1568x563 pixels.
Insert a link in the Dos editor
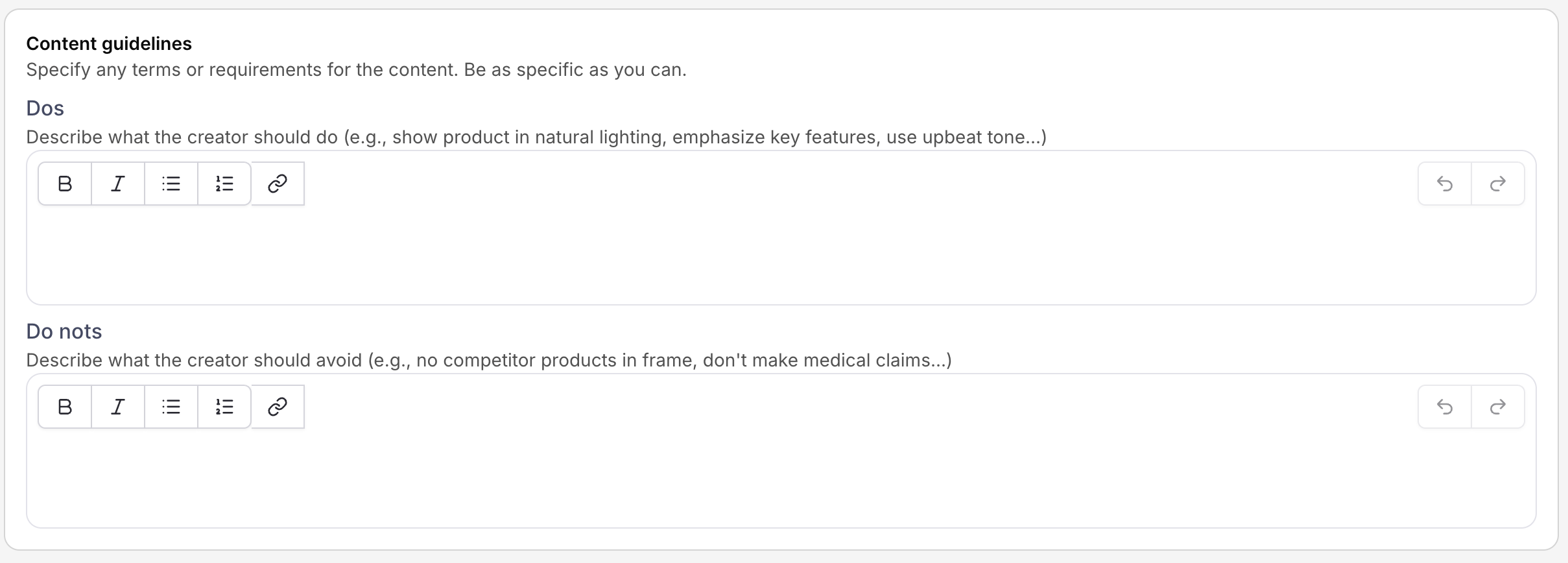click(x=277, y=184)
